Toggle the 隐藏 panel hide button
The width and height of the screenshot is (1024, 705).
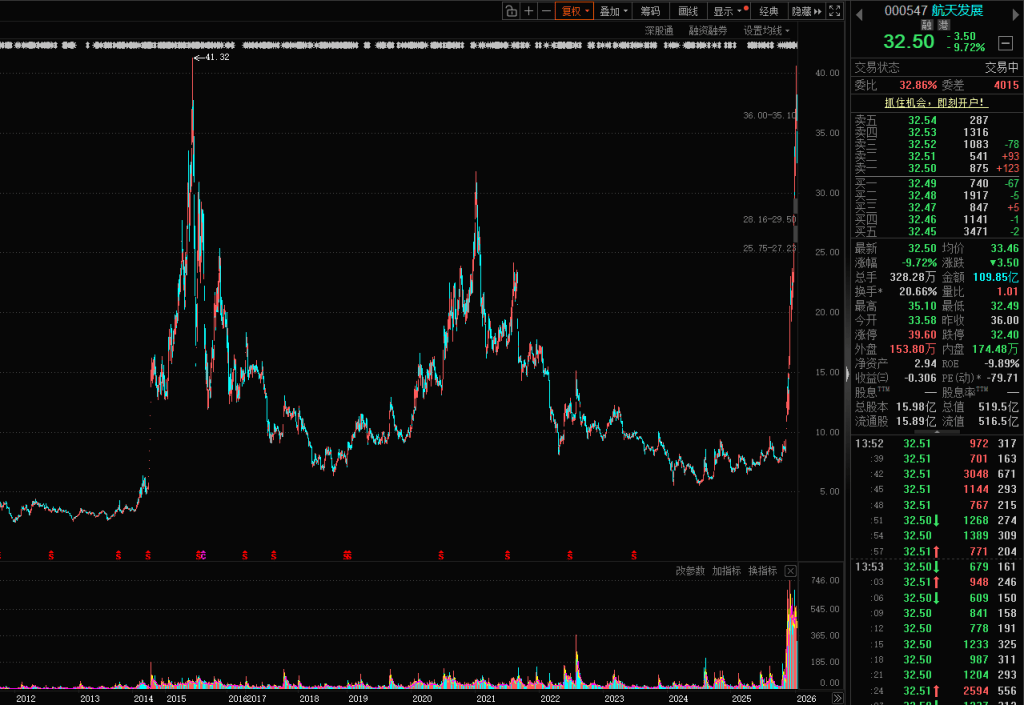tap(806, 11)
